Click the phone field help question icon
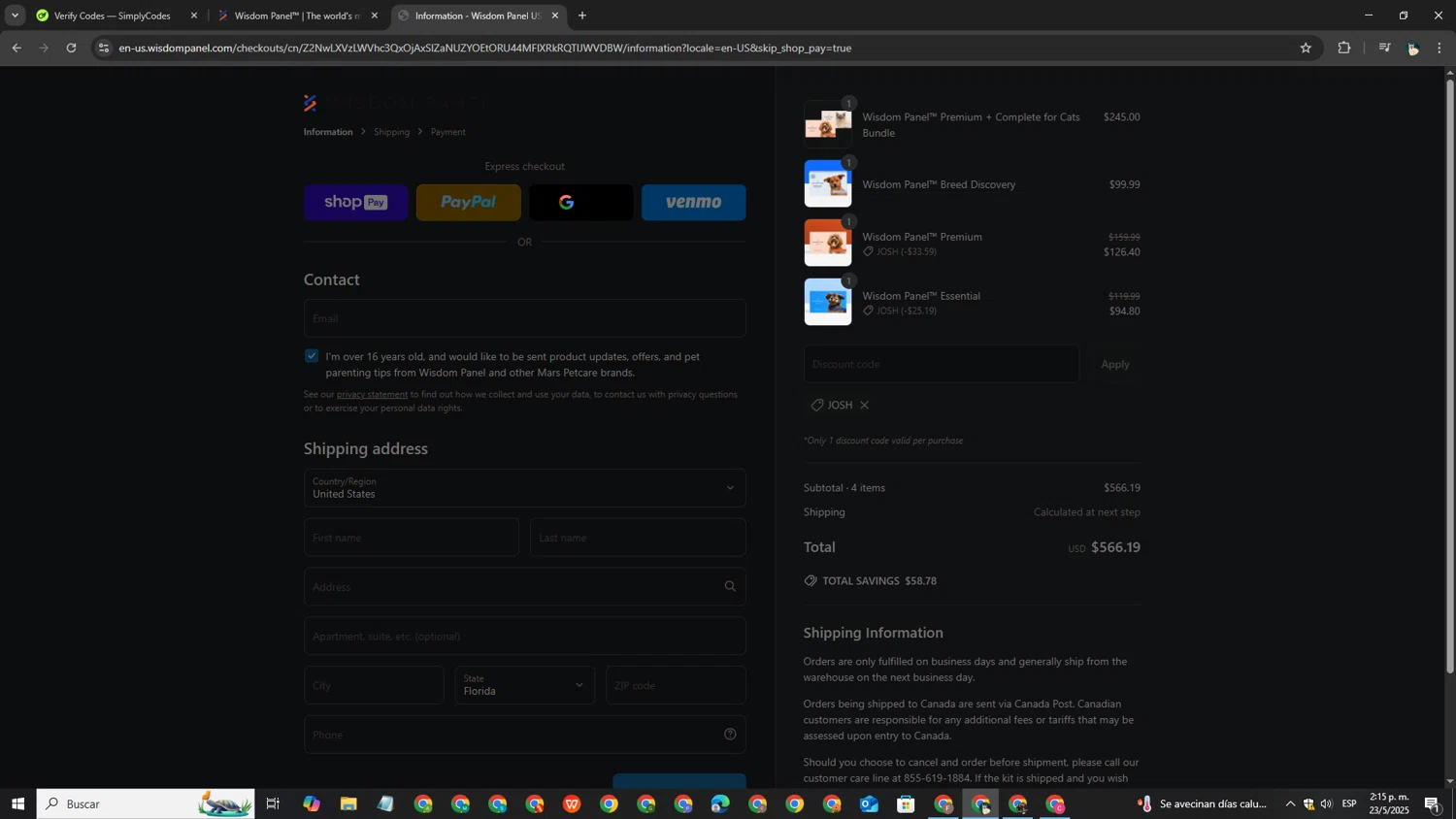Image resolution: width=1456 pixels, height=819 pixels. pos(730,735)
